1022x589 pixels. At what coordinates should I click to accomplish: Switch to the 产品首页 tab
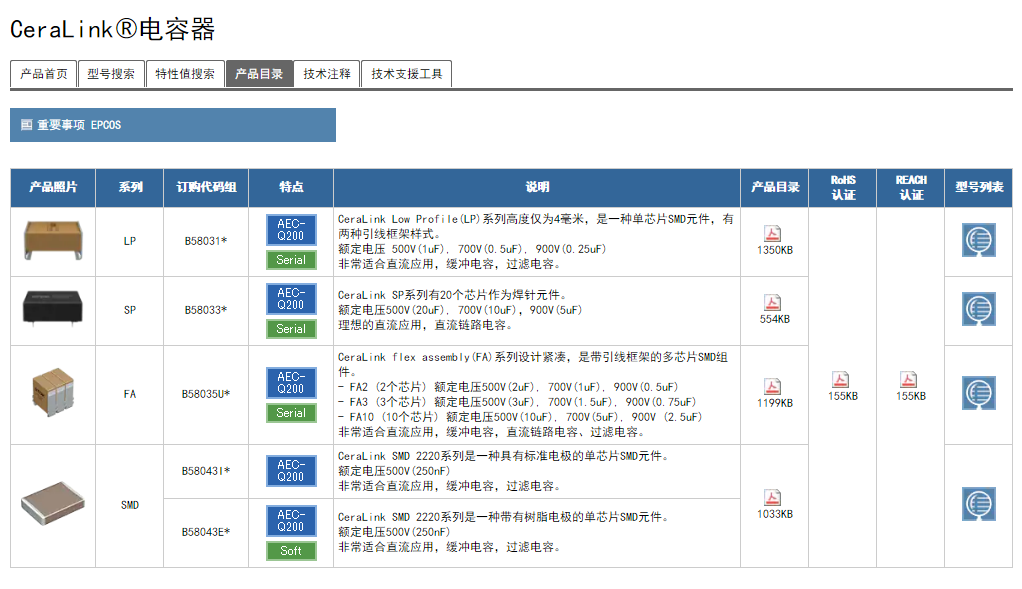click(x=44, y=74)
